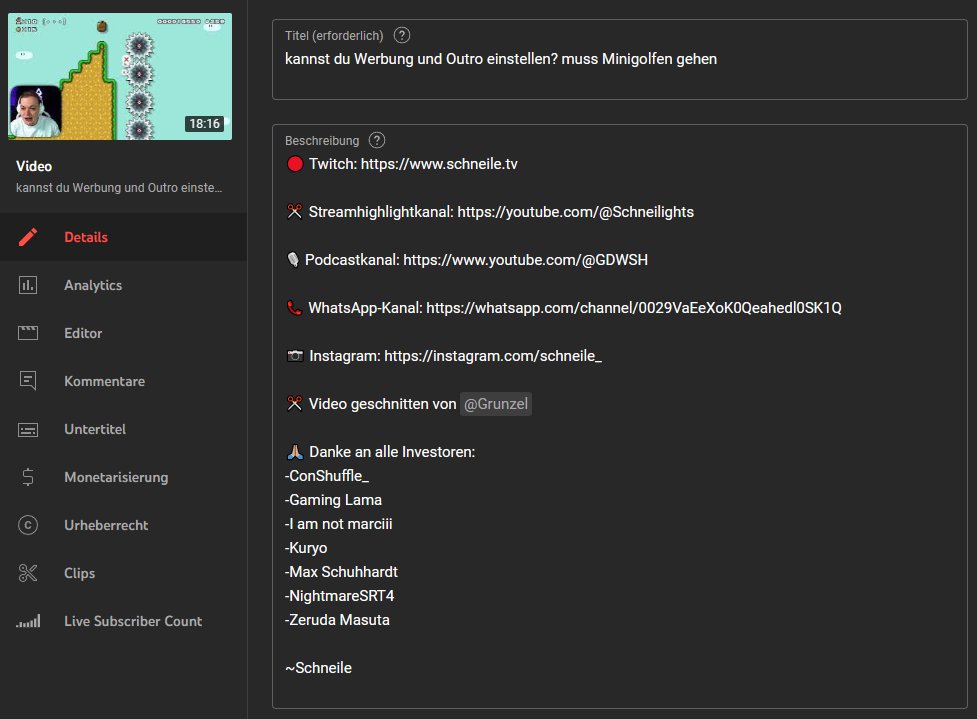Click the truncated video title under Video
The width and height of the screenshot is (977, 719).
pos(119,188)
